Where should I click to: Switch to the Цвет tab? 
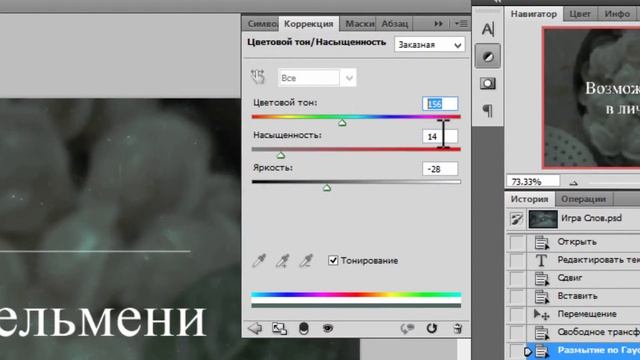click(580, 14)
